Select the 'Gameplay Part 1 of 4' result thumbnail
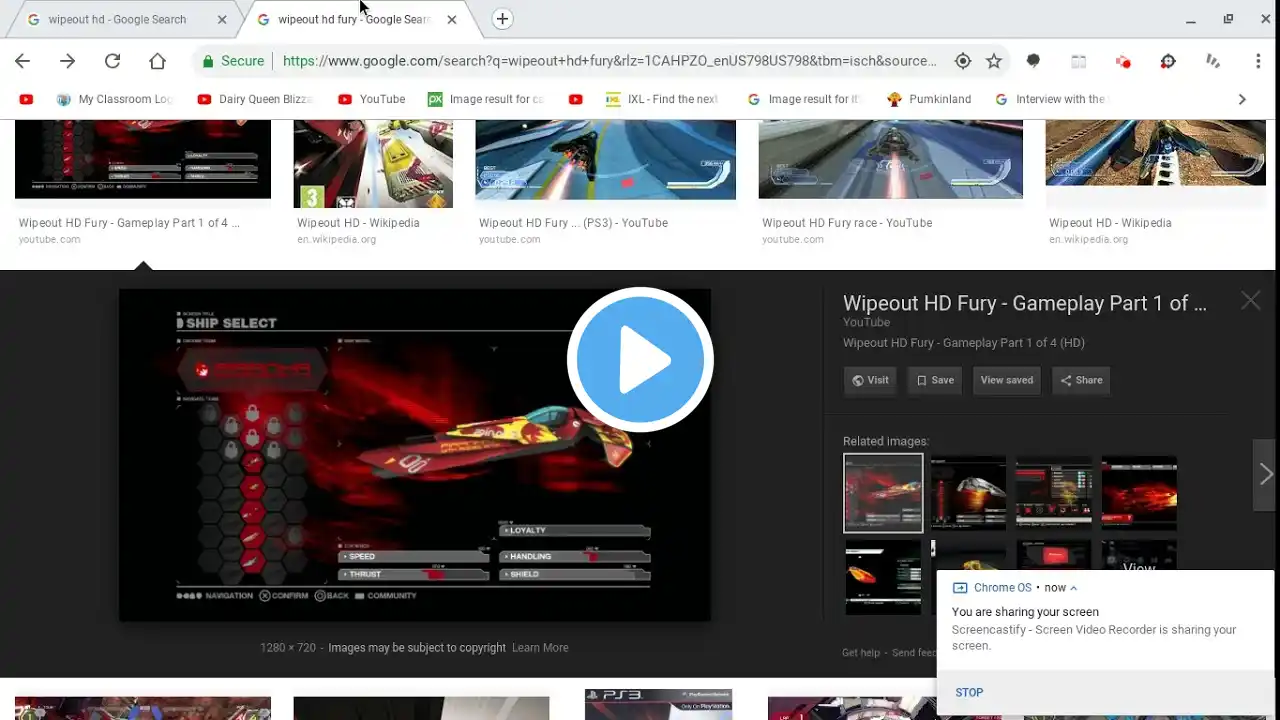This screenshot has width=1280, height=720. pyautogui.click(x=143, y=159)
